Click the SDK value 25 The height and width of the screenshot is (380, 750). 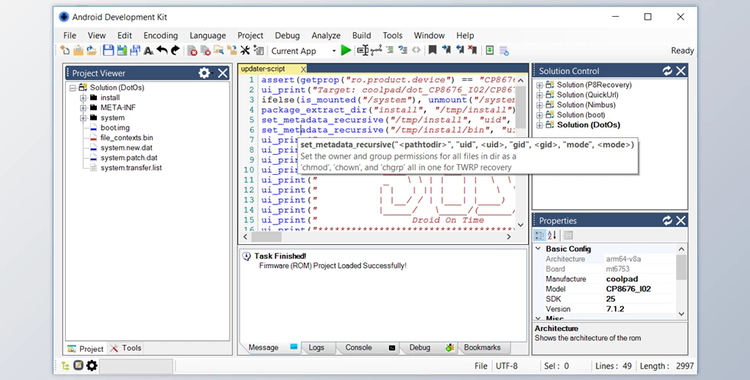coord(610,299)
